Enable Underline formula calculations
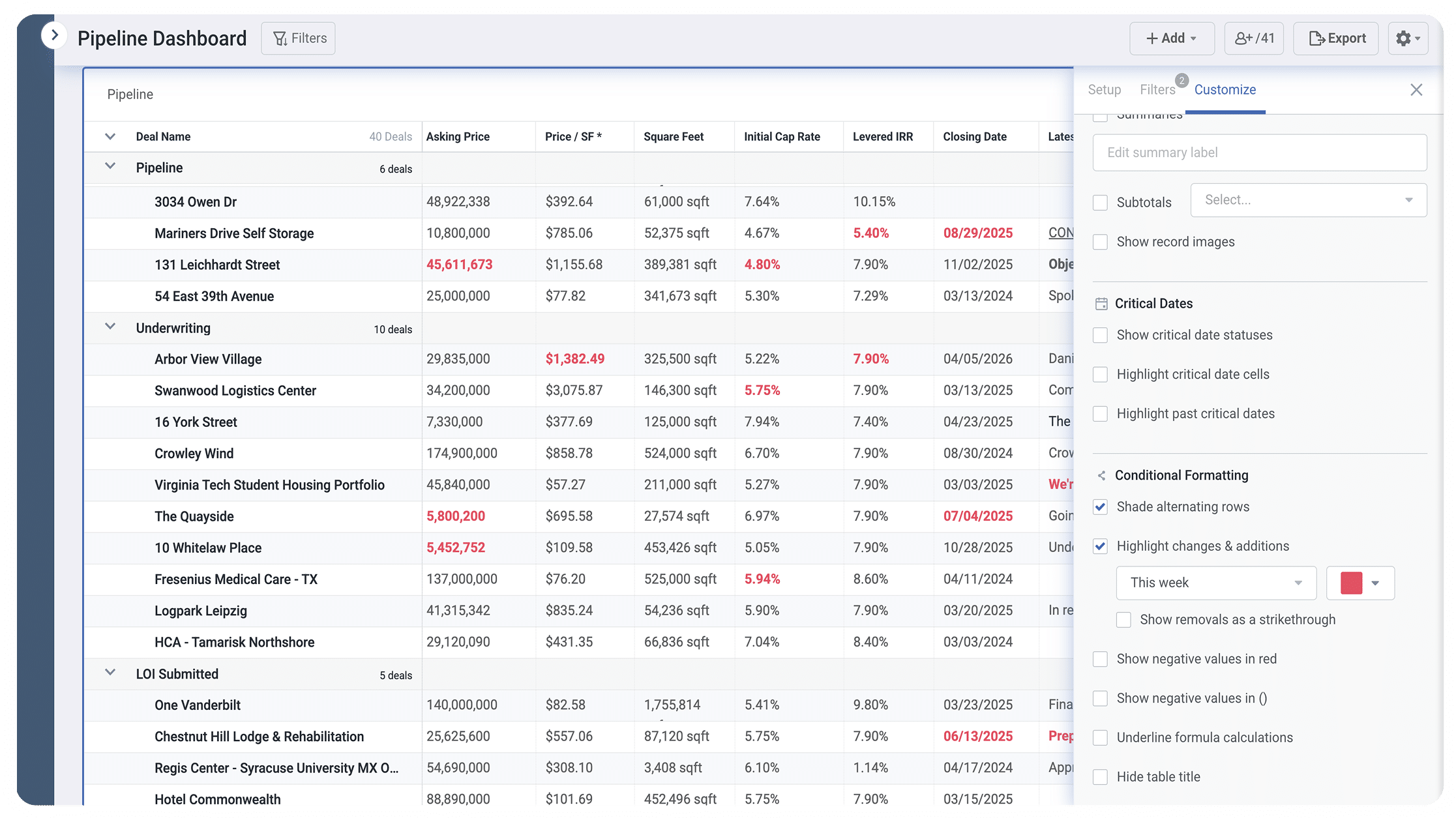This screenshot has width=1456, height=818. (x=1101, y=738)
